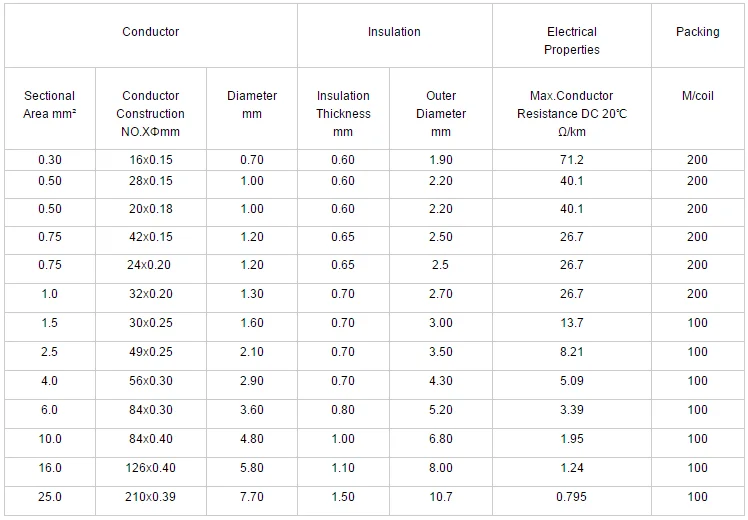Viewport: 748px width, 520px height.
Task: Click the Outer Diameter mm header
Action: tap(441, 113)
